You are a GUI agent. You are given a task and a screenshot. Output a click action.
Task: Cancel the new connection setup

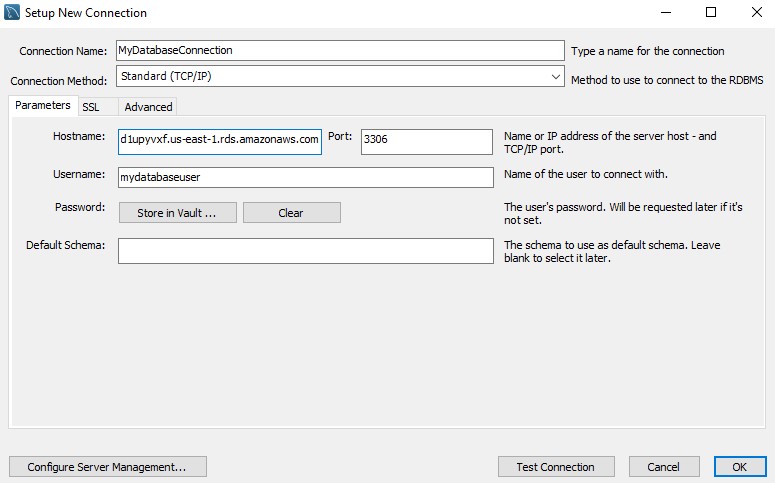pyautogui.click(x=664, y=467)
